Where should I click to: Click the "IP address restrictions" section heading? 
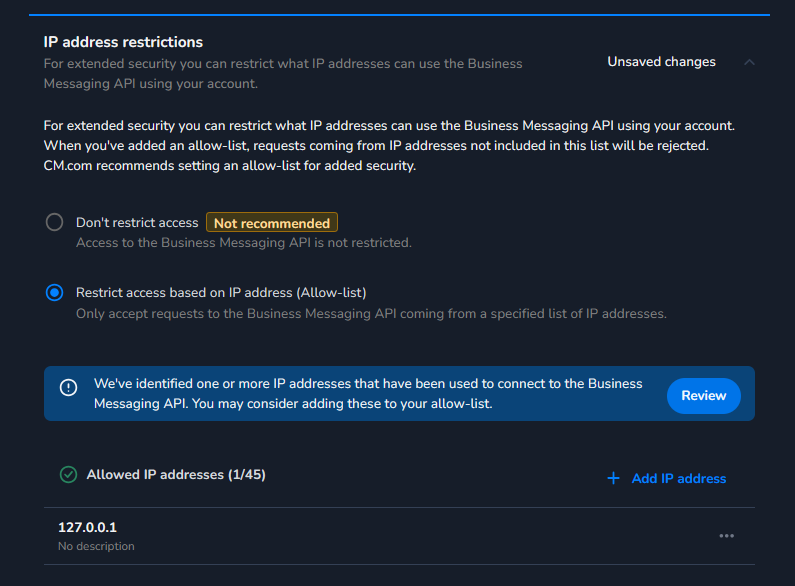(123, 42)
